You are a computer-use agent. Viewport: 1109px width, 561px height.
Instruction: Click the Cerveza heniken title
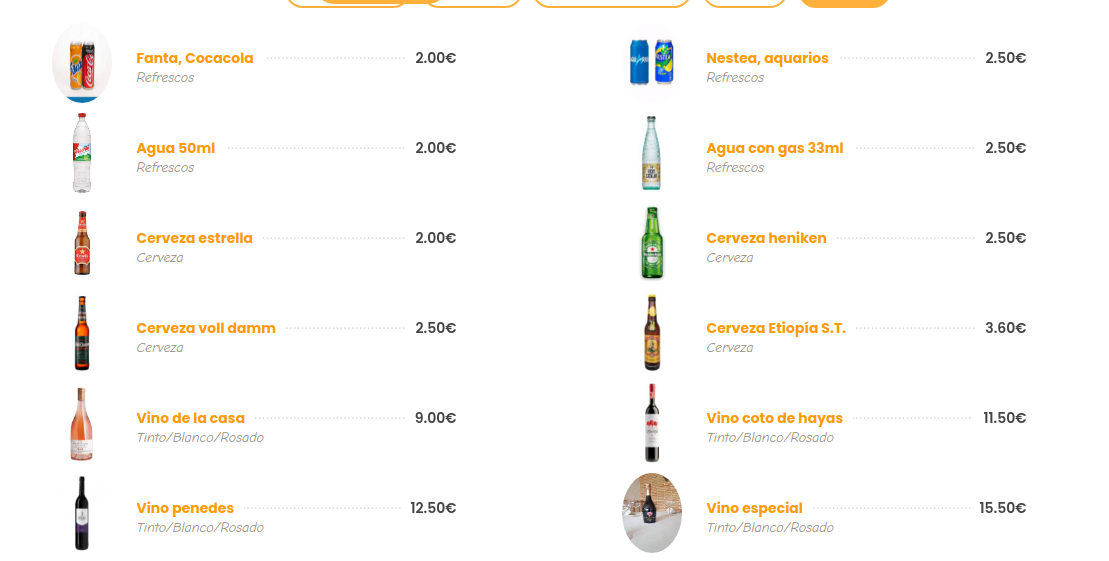click(x=766, y=238)
